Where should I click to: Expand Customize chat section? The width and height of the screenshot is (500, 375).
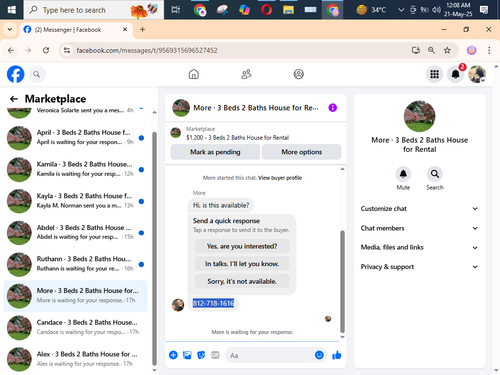(419, 209)
